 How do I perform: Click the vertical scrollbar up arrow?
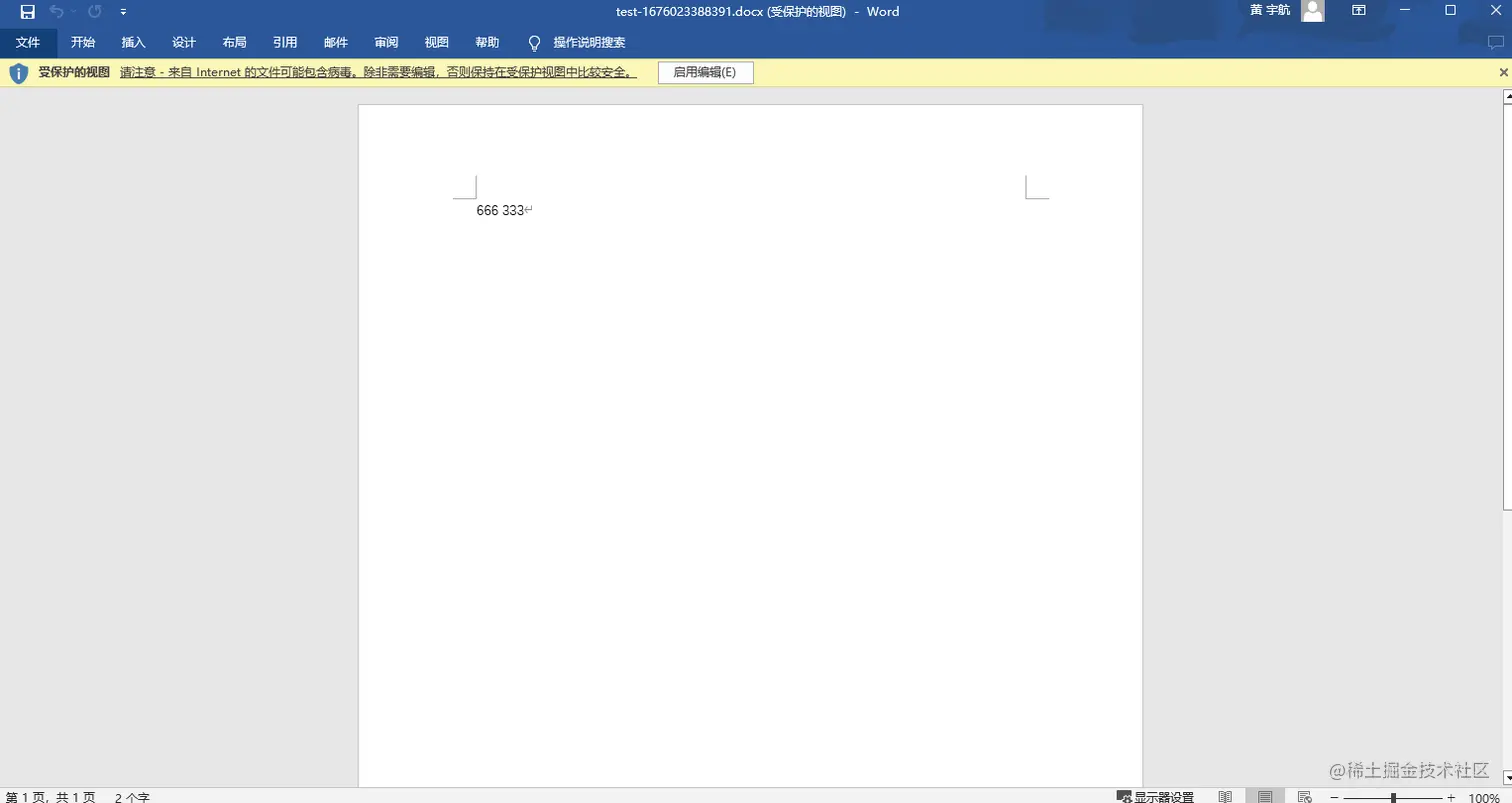[1507, 97]
